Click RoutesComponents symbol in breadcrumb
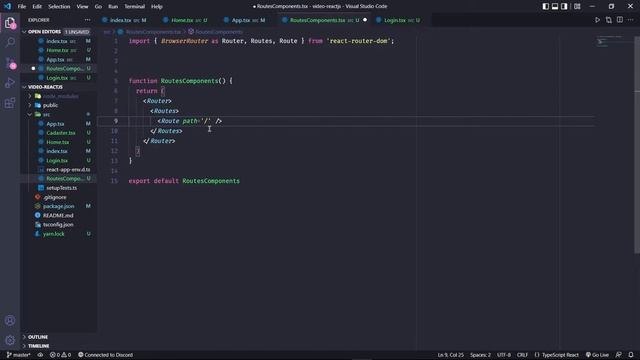 (216, 31)
